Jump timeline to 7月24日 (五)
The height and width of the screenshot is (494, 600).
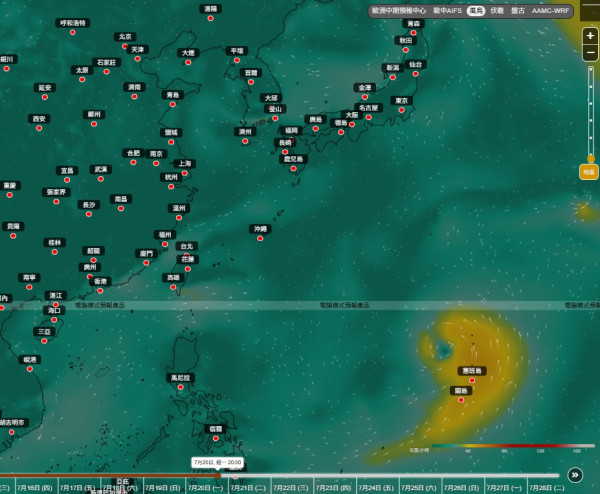pyautogui.click(x=378, y=488)
